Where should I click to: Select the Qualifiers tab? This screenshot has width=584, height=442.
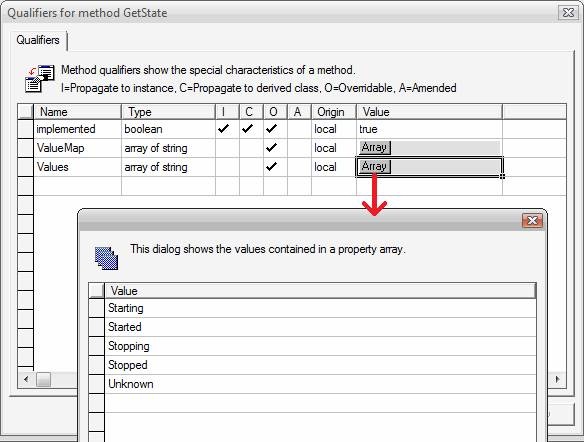point(38,40)
